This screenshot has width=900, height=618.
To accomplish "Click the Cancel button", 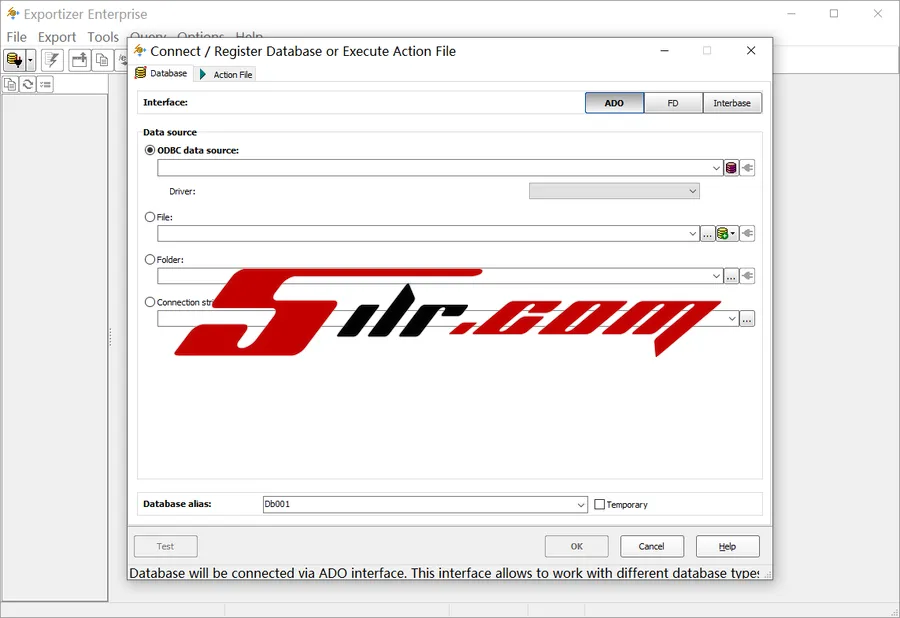I will point(651,546).
